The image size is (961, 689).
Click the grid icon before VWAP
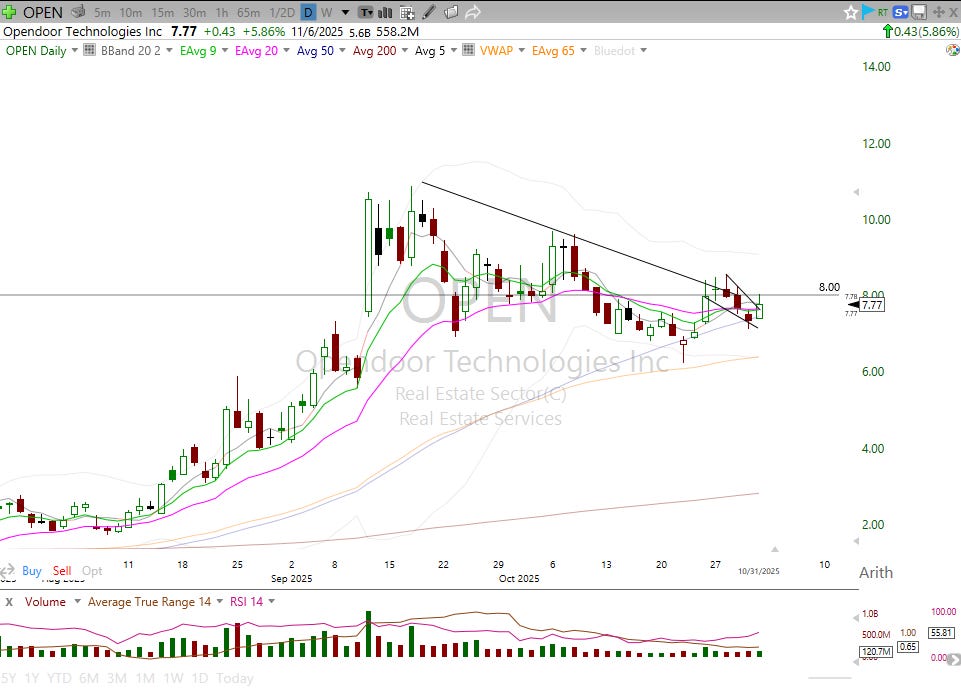tap(468, 50)
